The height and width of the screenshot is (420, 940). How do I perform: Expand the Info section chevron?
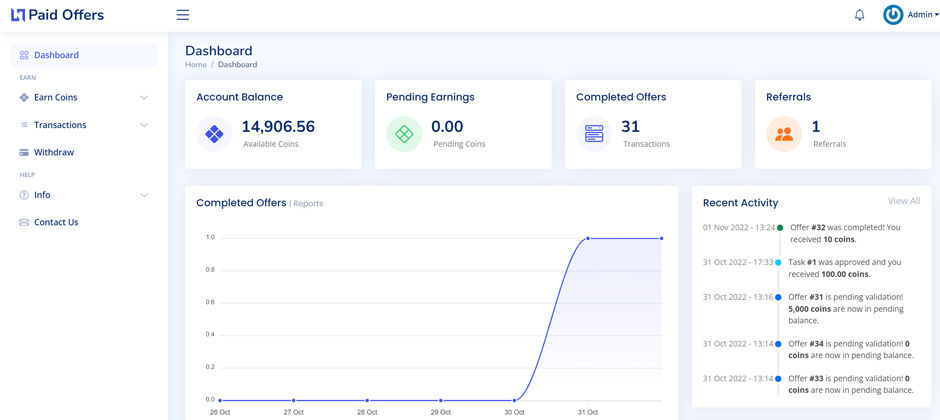144,195
